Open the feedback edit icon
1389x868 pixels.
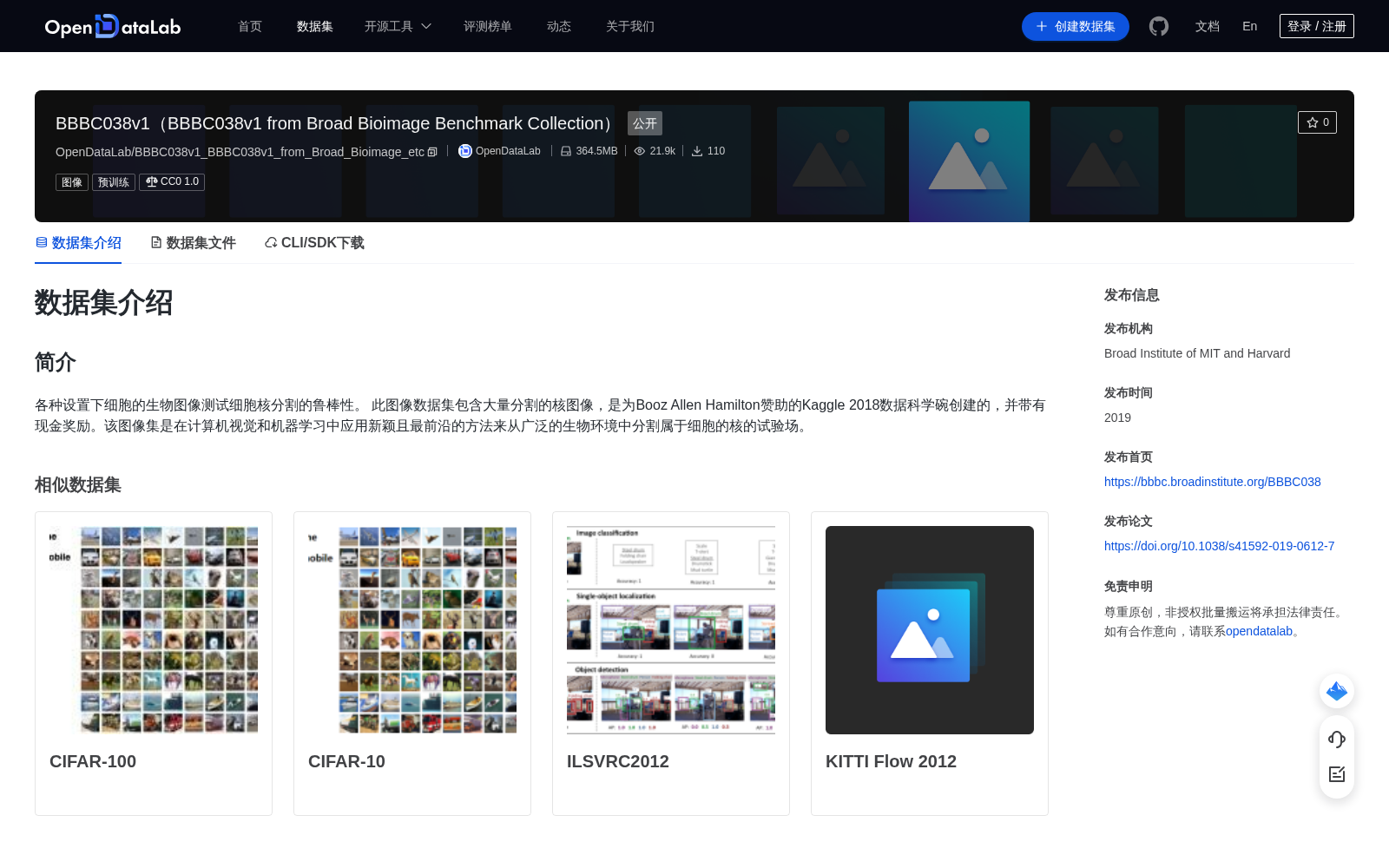[x=1337, y=774]
